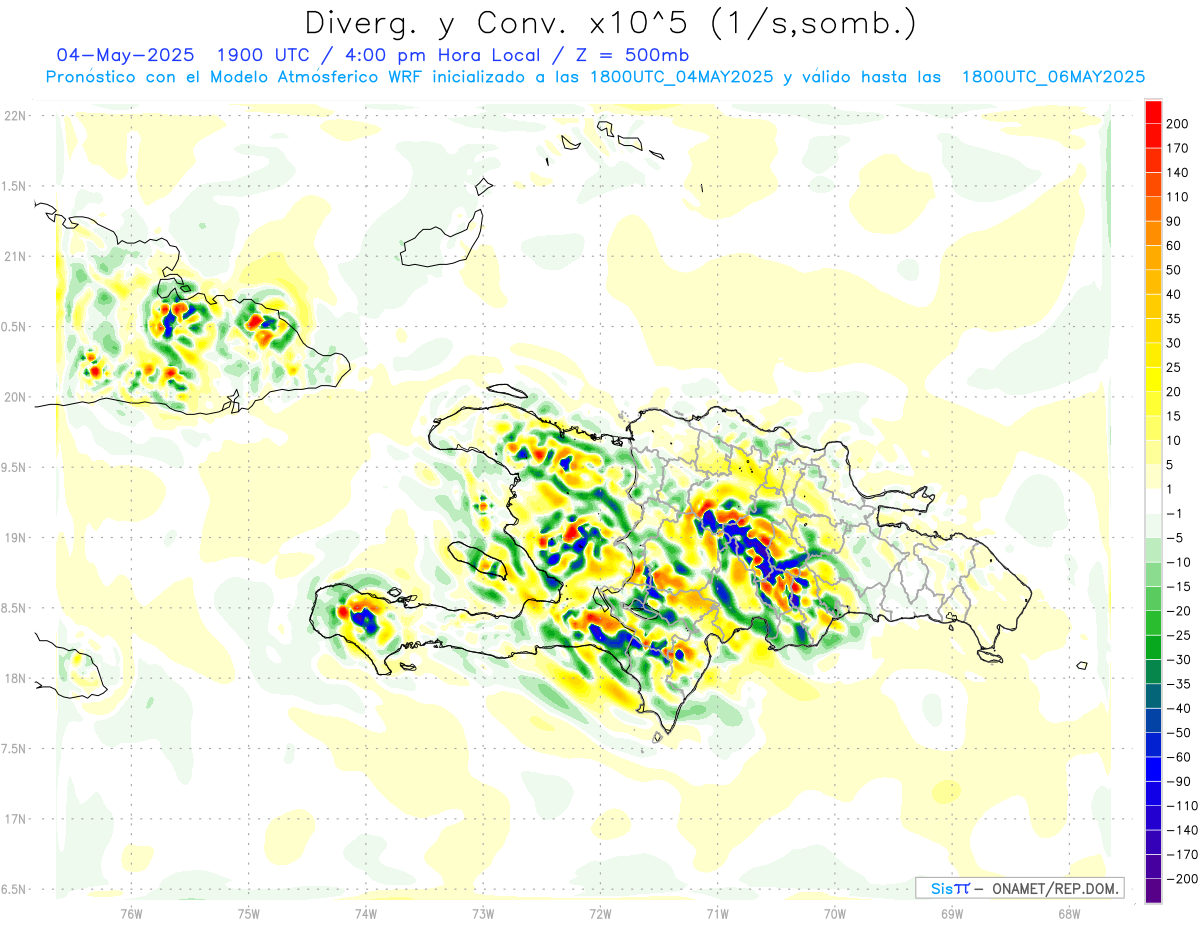Click the -1 value on the colorbar
This screenshot has width=1200, height=927.
pyautogui.click(x=1176, y=513)
